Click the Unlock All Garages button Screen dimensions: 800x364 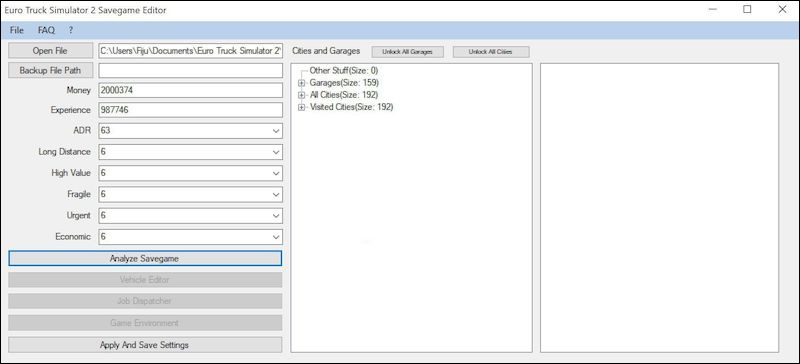coord(407,52)
